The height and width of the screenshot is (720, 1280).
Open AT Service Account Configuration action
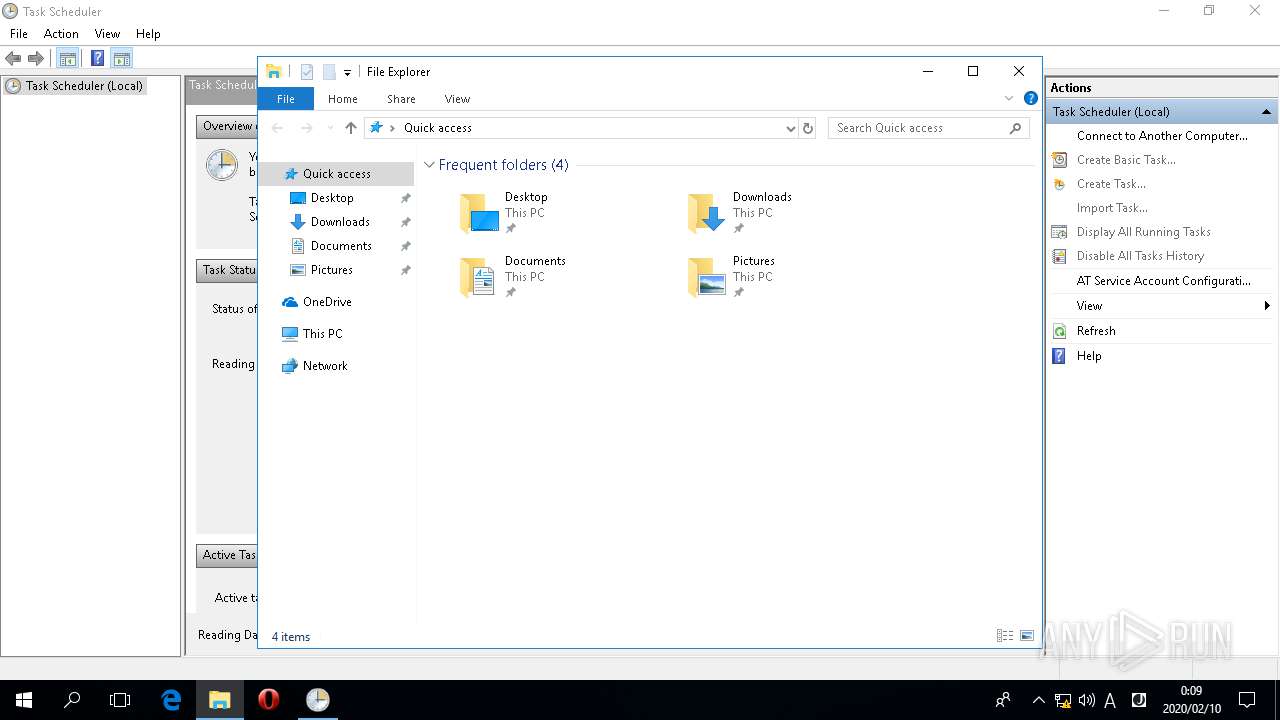(1163, 281)
